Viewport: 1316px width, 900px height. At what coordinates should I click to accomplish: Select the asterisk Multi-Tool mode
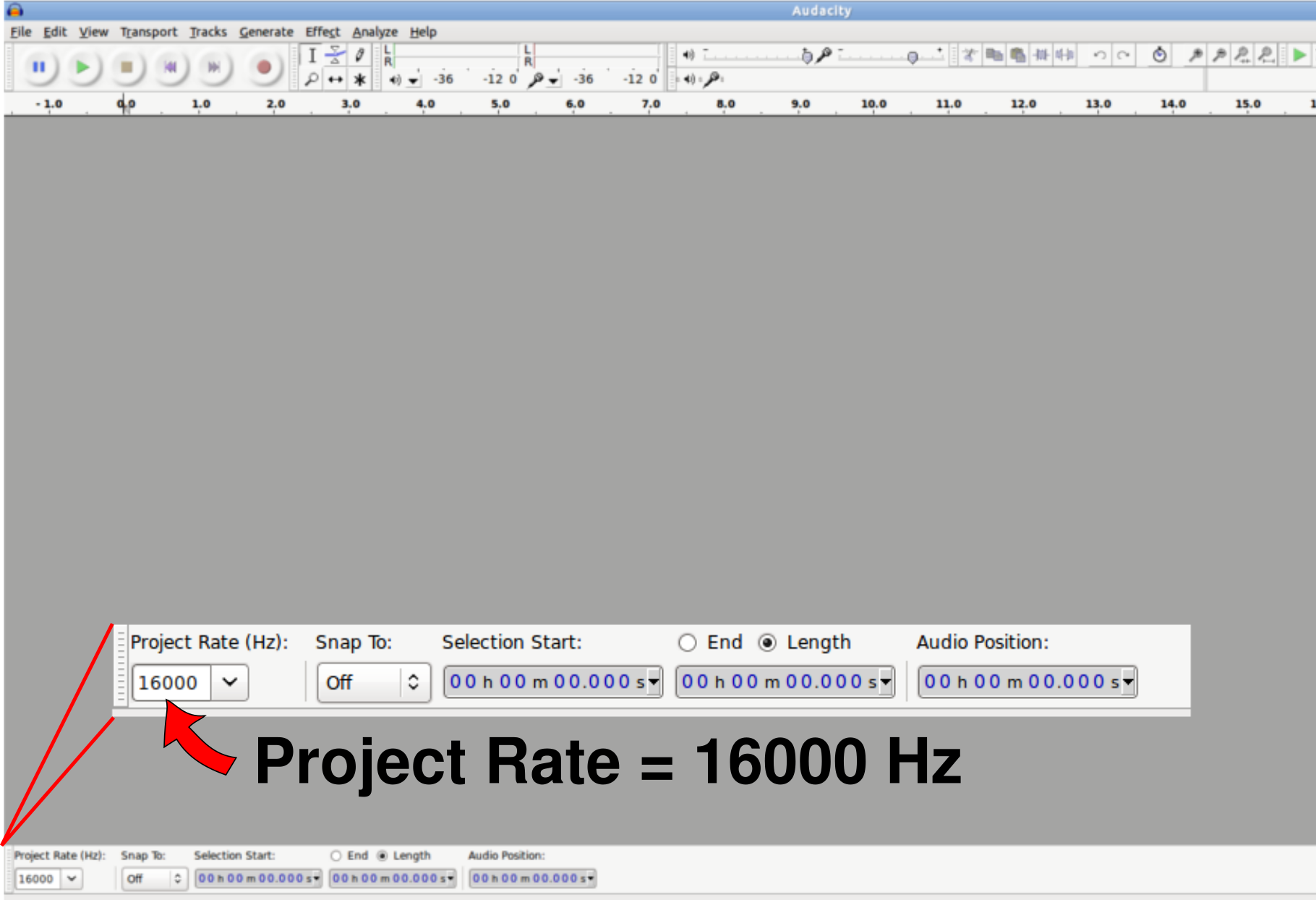[x=359, y=79]
